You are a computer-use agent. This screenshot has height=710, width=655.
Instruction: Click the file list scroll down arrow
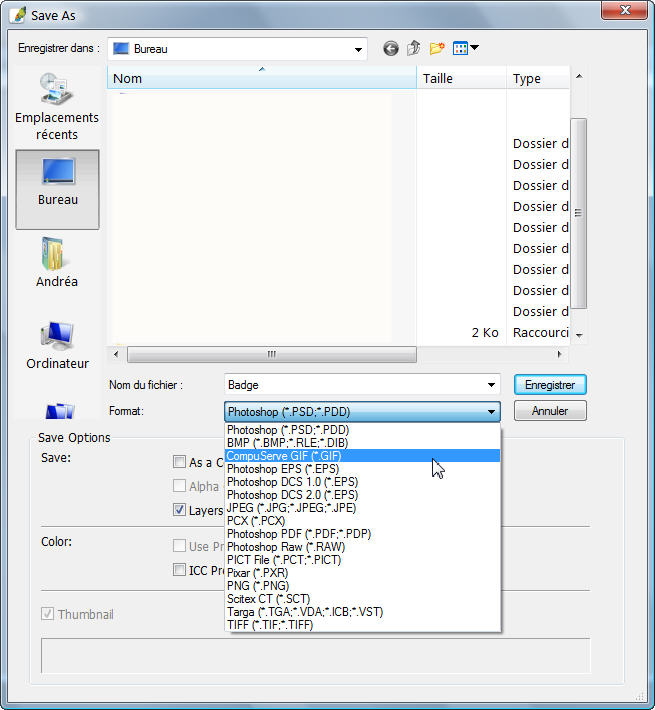[579, 336]
